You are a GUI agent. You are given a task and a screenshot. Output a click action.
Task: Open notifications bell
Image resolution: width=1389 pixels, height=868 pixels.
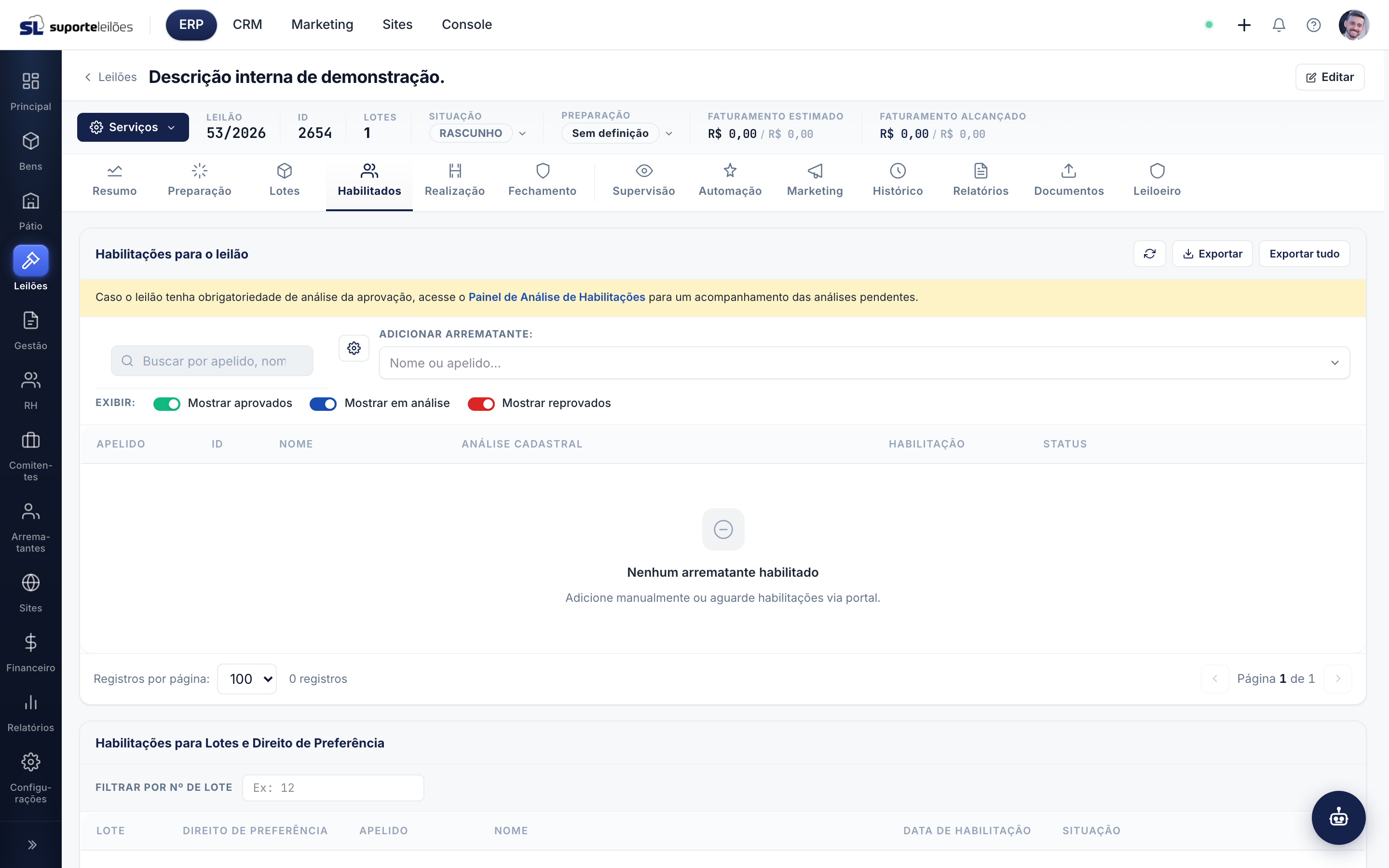coord(1278,25)
